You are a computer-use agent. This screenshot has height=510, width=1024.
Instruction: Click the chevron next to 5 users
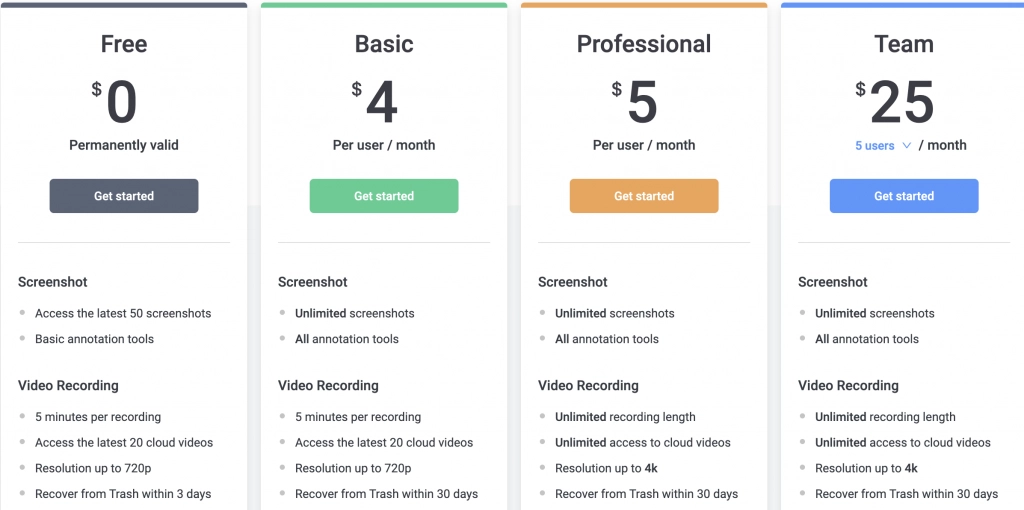(907, 146)
